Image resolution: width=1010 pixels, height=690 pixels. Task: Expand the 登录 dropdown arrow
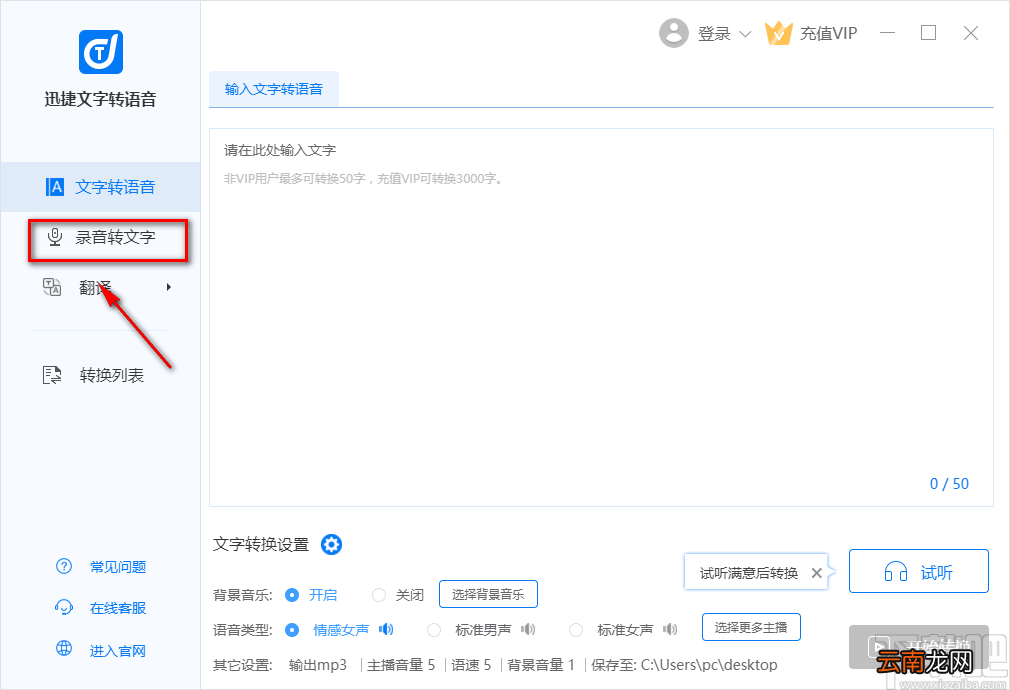(x=745, y=34)
